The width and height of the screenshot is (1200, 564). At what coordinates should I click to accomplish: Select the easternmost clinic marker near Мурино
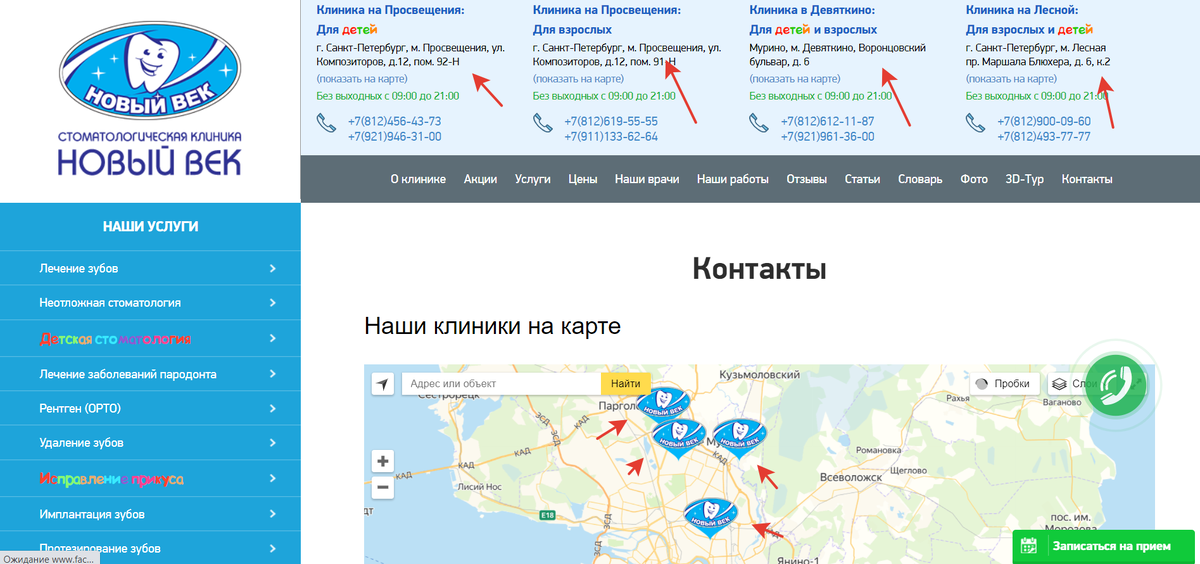click(x=739, y=439)
